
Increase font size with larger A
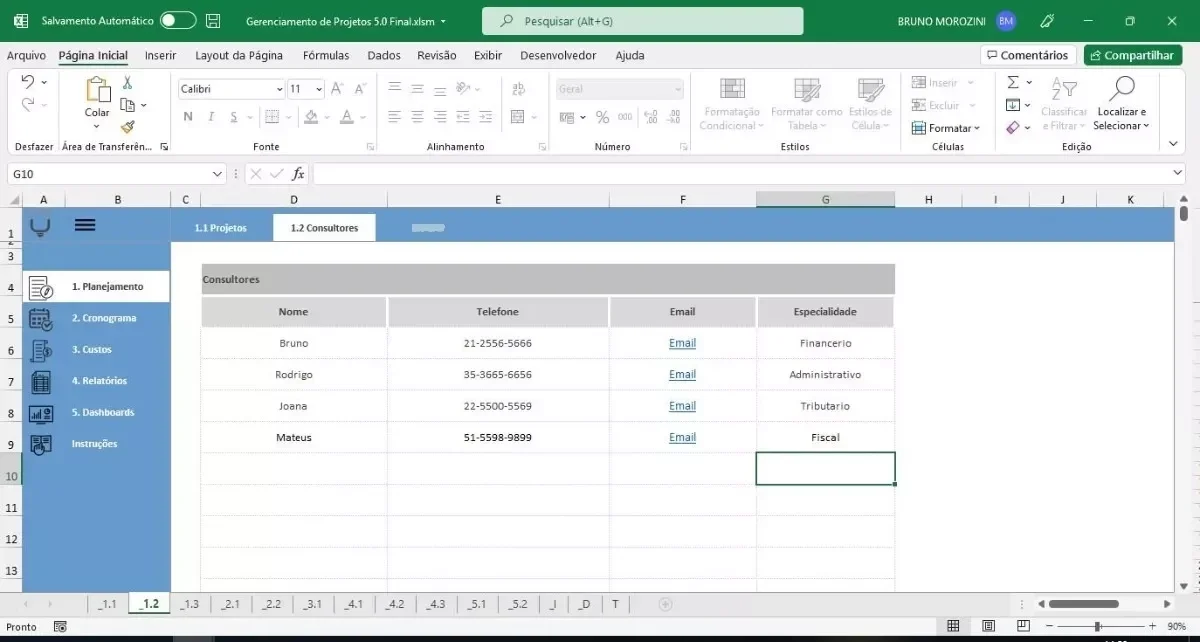(337, 89)
